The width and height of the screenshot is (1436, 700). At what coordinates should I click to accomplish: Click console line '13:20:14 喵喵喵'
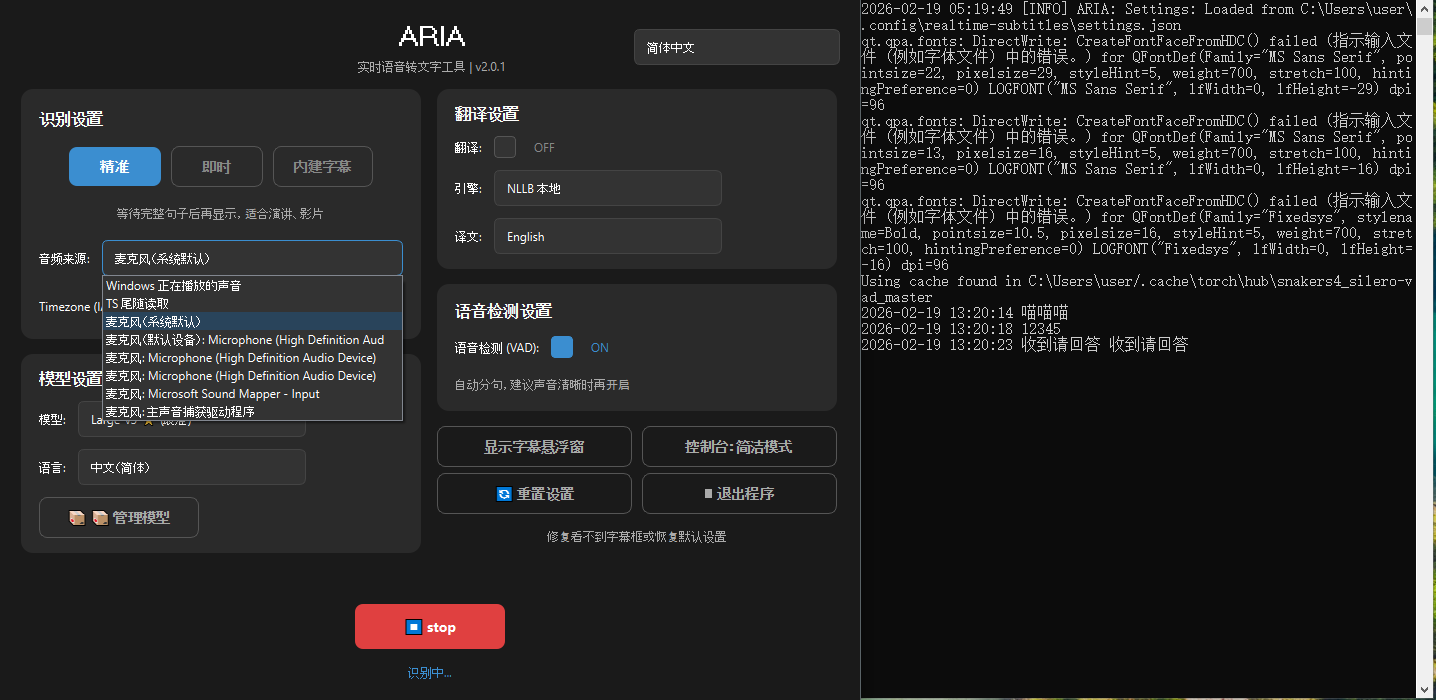tap(965, 313)
